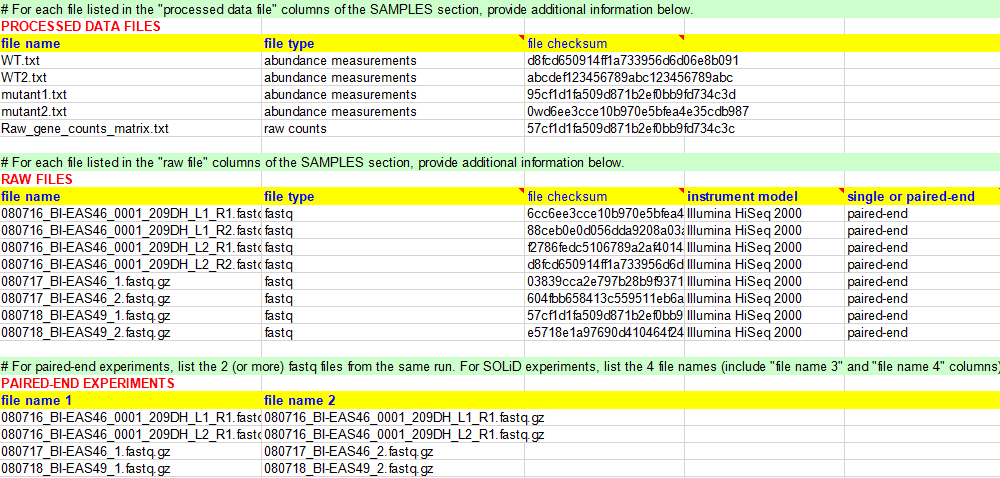Viewport: 1000px width, 478px height.
Task: Select the Raw_gene_counts_matrix.txt cell
Action: (x=85, y=129)
